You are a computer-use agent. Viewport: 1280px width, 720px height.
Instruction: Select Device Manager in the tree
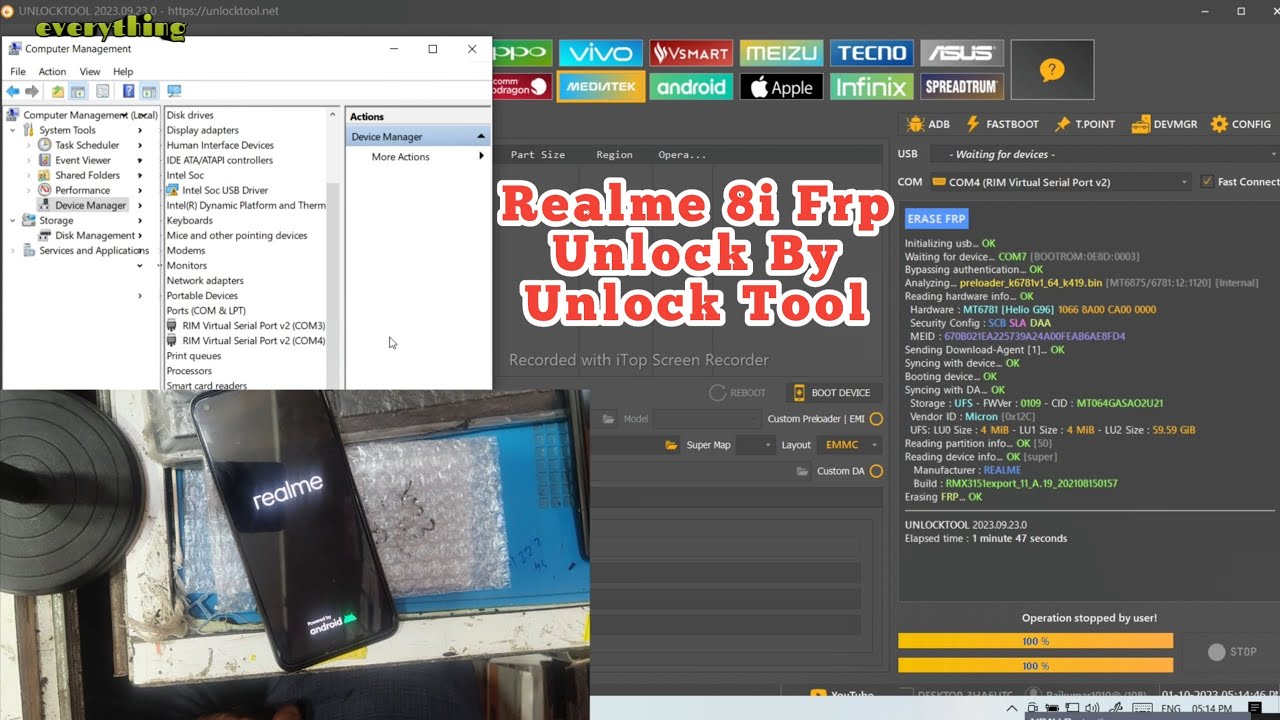coord(83,205)
